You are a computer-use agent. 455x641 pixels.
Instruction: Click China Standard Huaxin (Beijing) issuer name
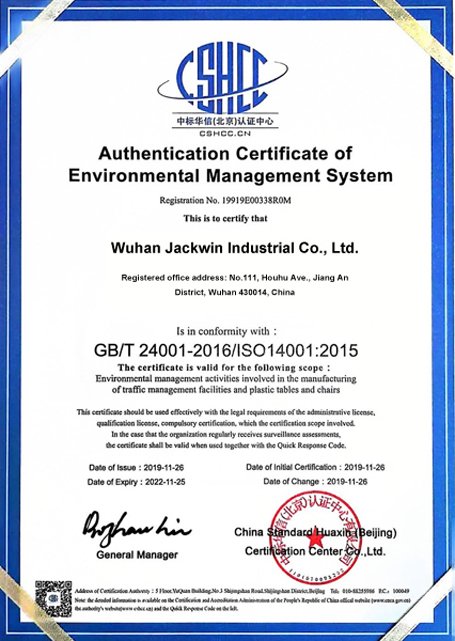(x=315, y=533)
